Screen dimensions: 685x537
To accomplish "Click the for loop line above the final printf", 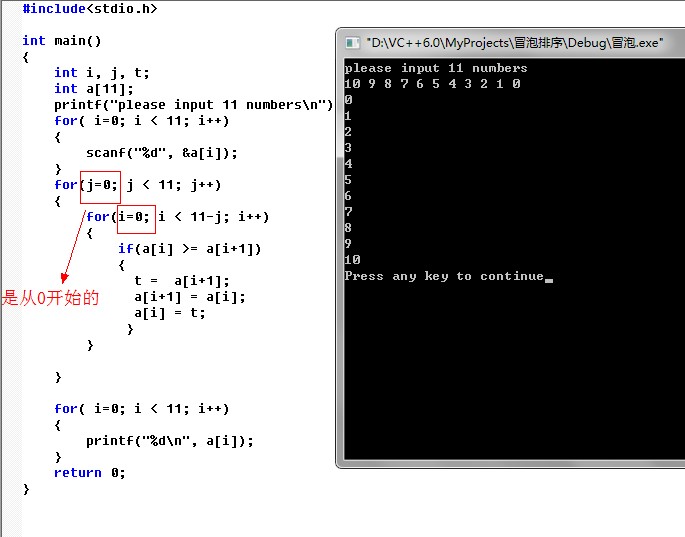I will click(141, 409).
